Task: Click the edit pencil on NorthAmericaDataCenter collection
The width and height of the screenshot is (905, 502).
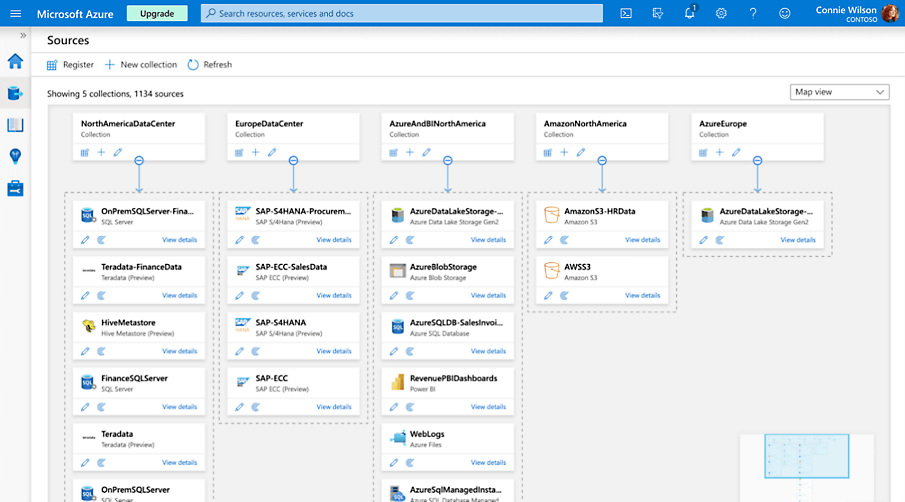Action: pyautogui.click(x=117, y=153)
